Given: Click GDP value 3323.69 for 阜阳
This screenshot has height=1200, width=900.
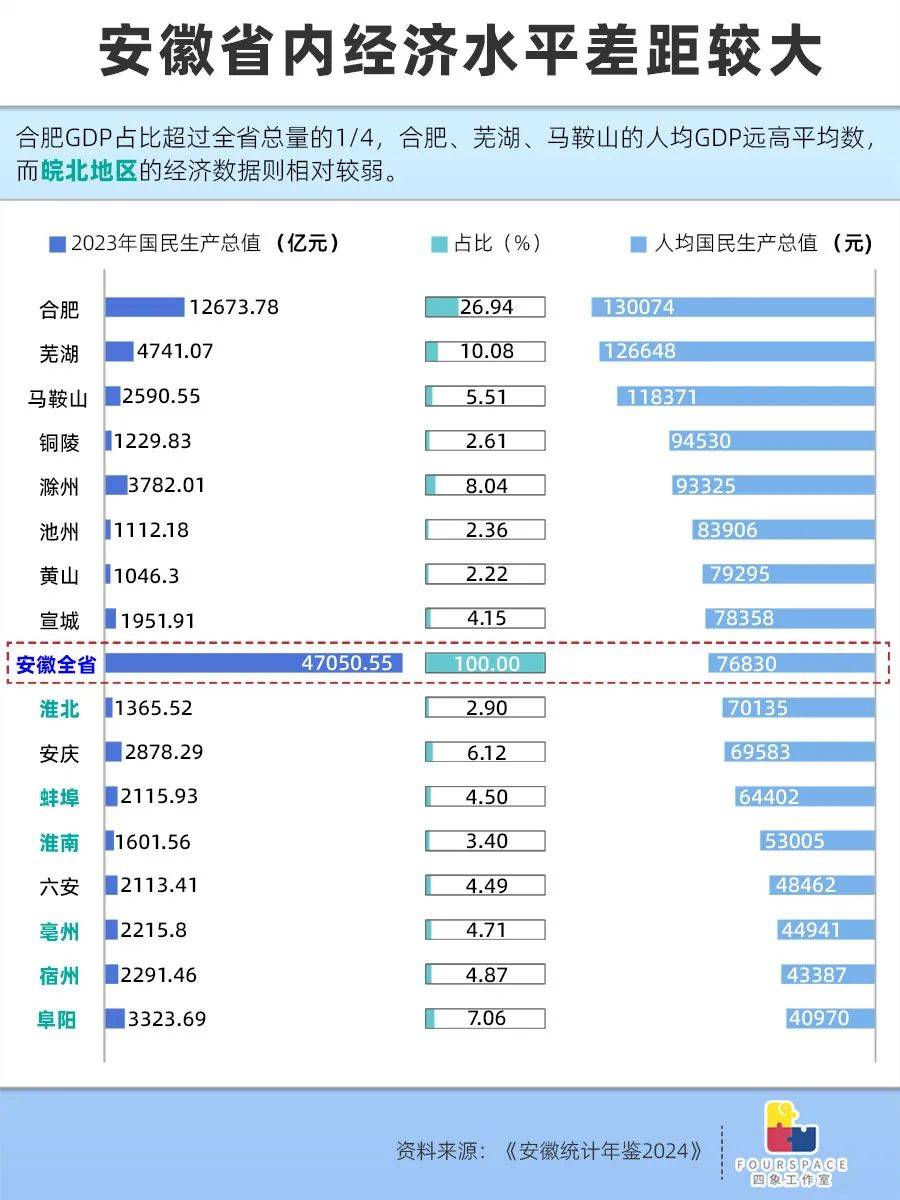Looking at the screenshot, I should point(167,1019).
